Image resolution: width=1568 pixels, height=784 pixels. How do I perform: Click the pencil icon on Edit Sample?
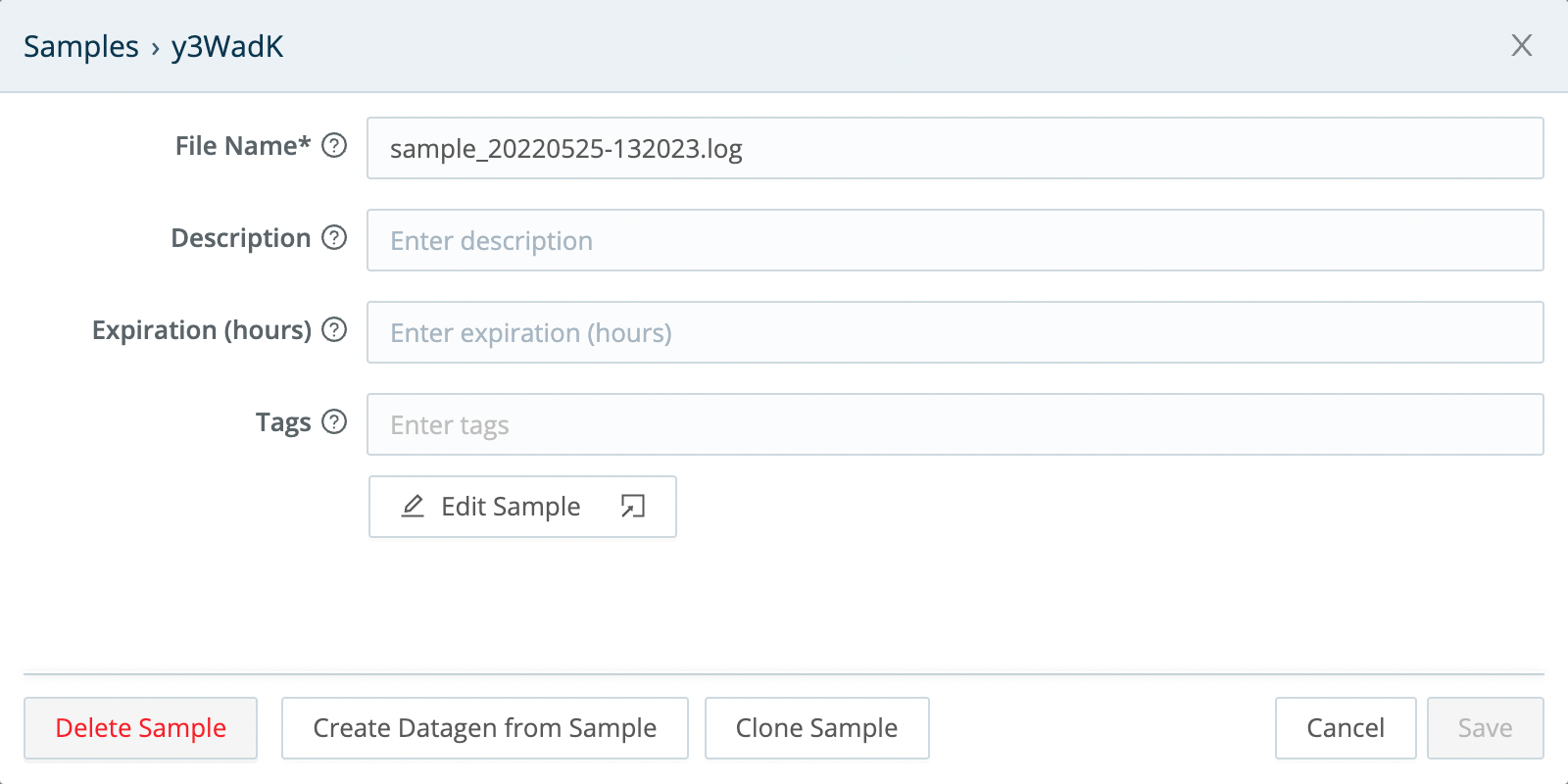click(x=413, y=507)
